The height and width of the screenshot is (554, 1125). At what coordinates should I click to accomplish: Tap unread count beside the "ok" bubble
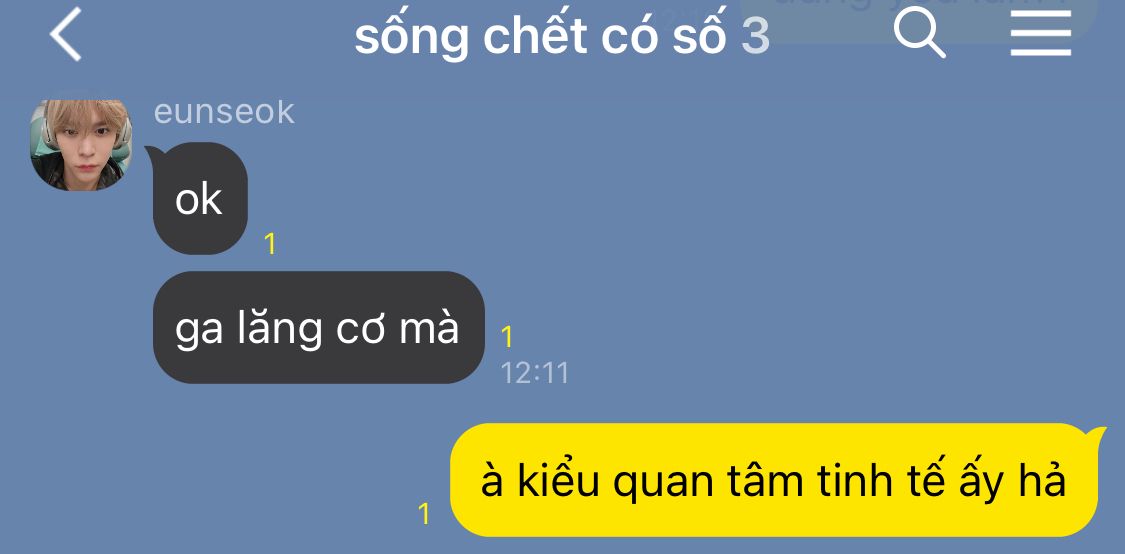270,245
